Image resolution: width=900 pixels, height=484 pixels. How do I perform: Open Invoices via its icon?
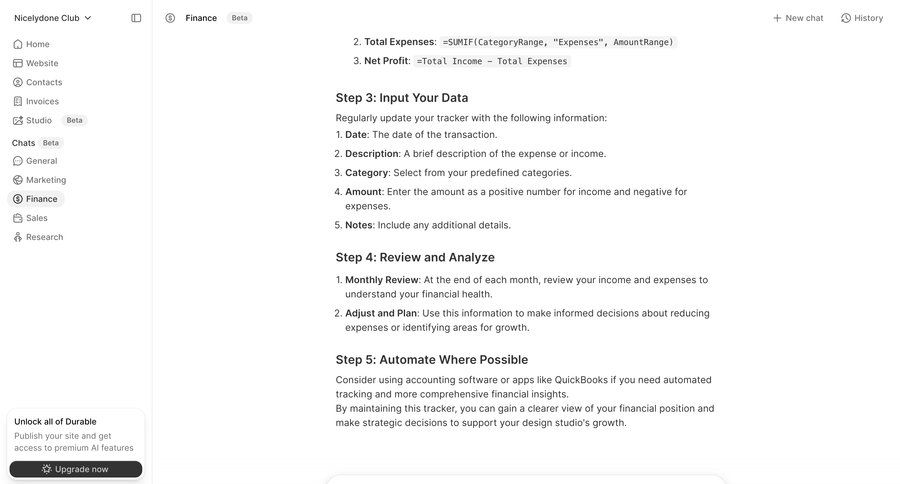[18, 101]
